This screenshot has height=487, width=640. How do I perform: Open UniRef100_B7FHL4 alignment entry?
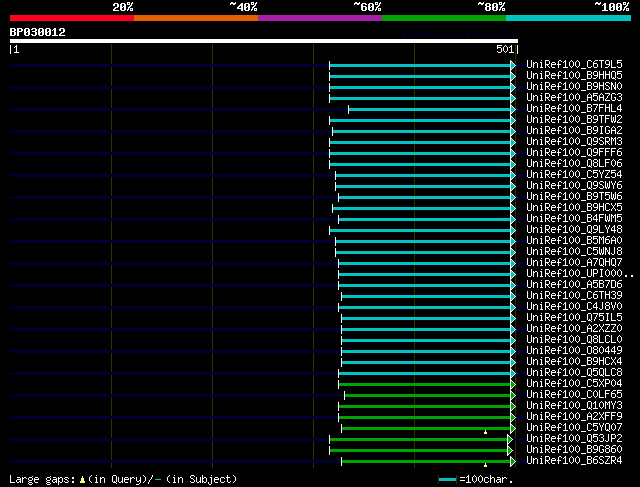tap(574, 109)
